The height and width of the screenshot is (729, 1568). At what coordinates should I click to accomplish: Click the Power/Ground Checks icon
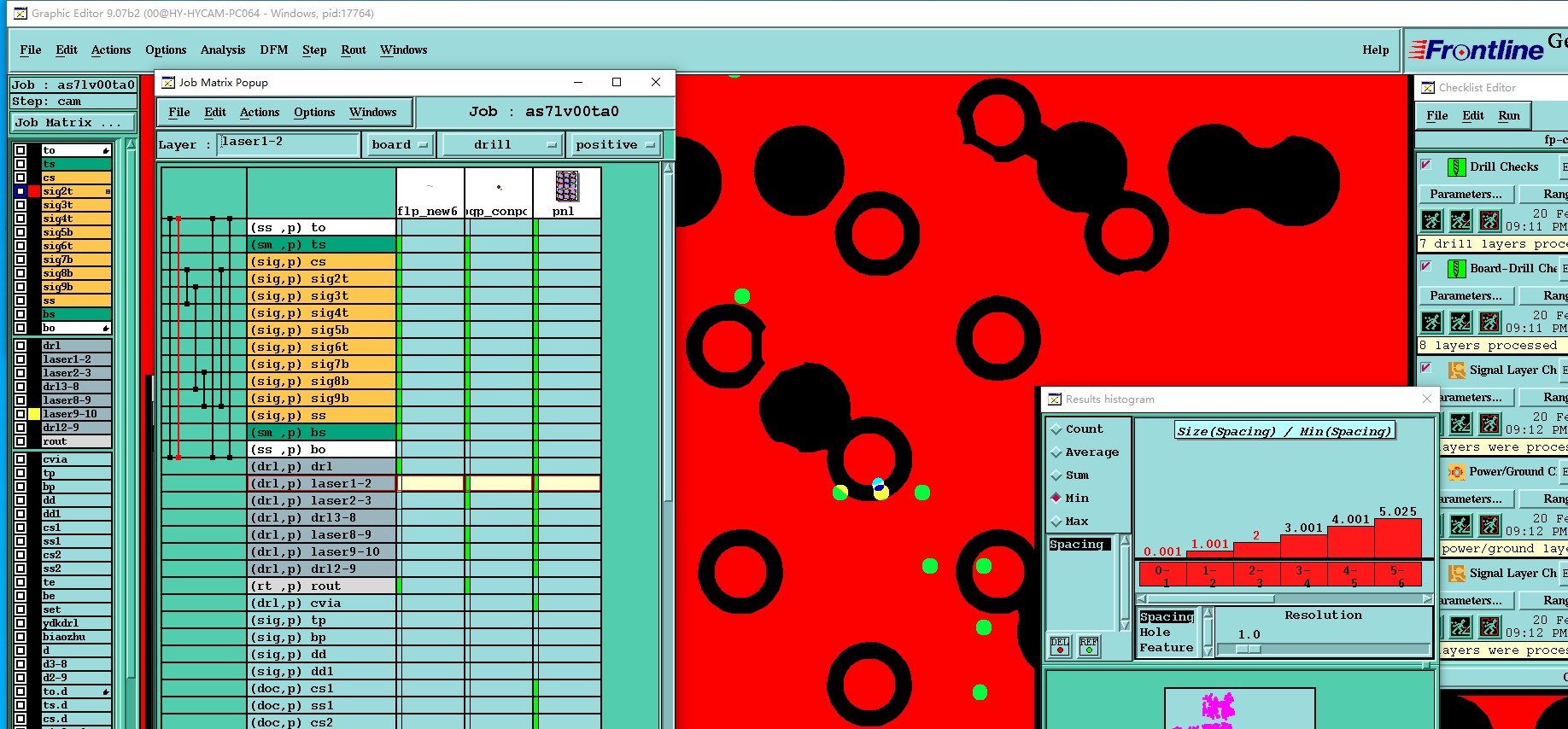click(x=1456, y=472)
